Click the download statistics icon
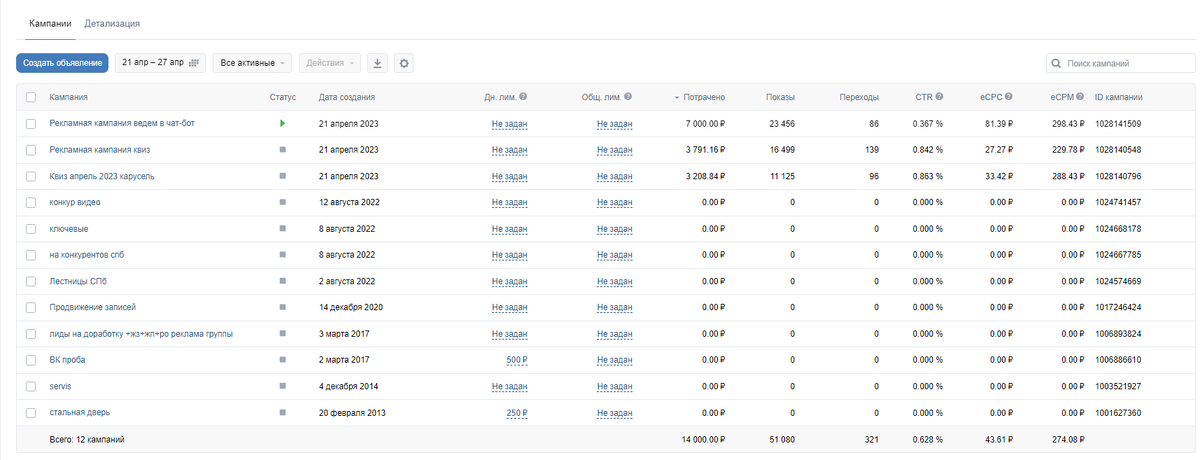This screenshot has height=460, width=1200. [x=378, y=63]
